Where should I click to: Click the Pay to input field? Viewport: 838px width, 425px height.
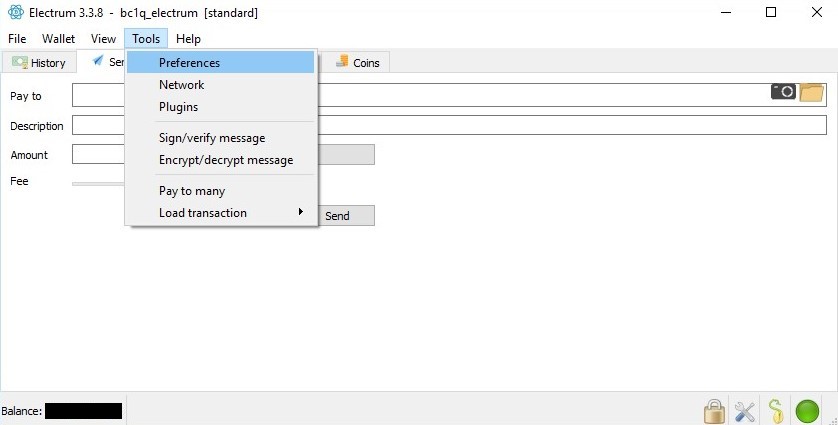[449, 95]
